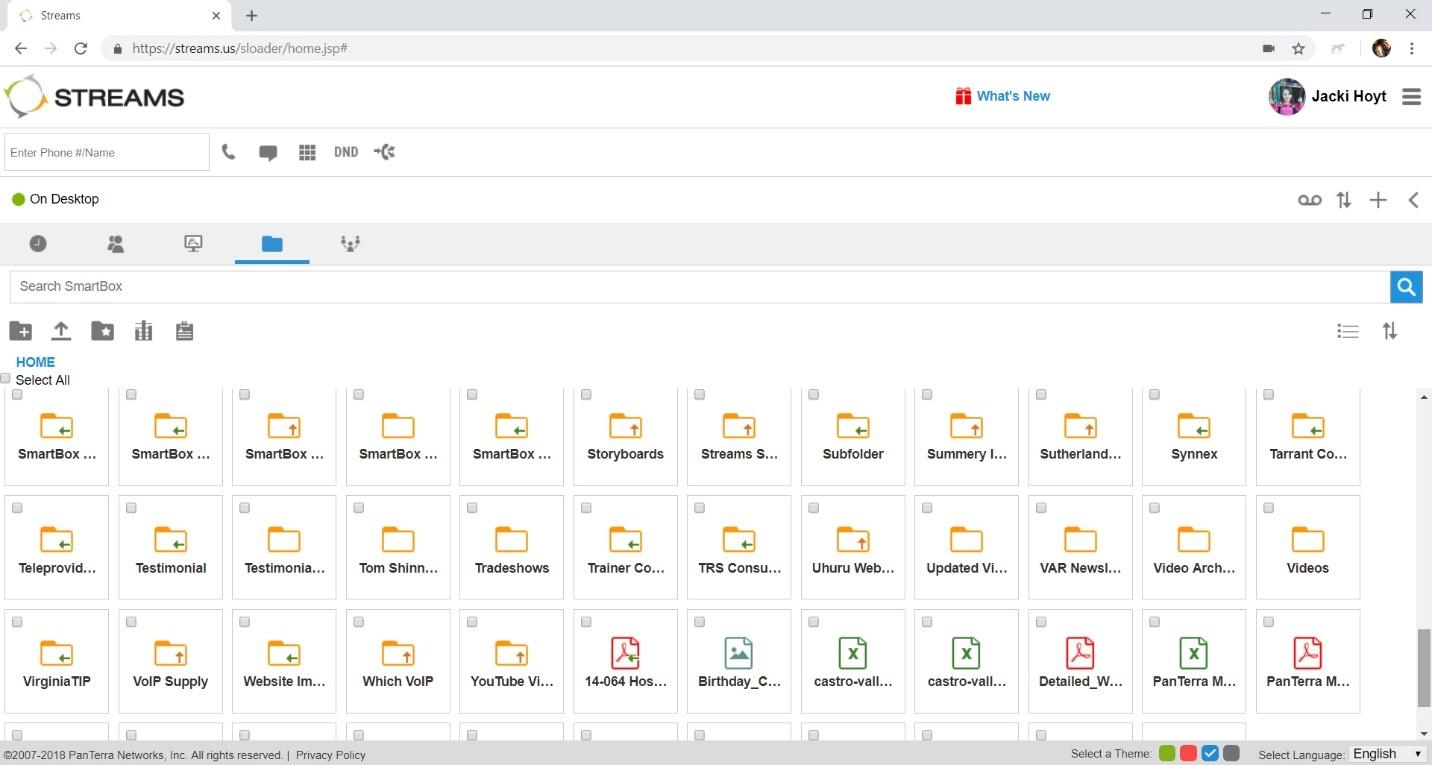Screen dimensions: 1432x765
Task: Open the chat message icon
Action: tap(268, 153)
